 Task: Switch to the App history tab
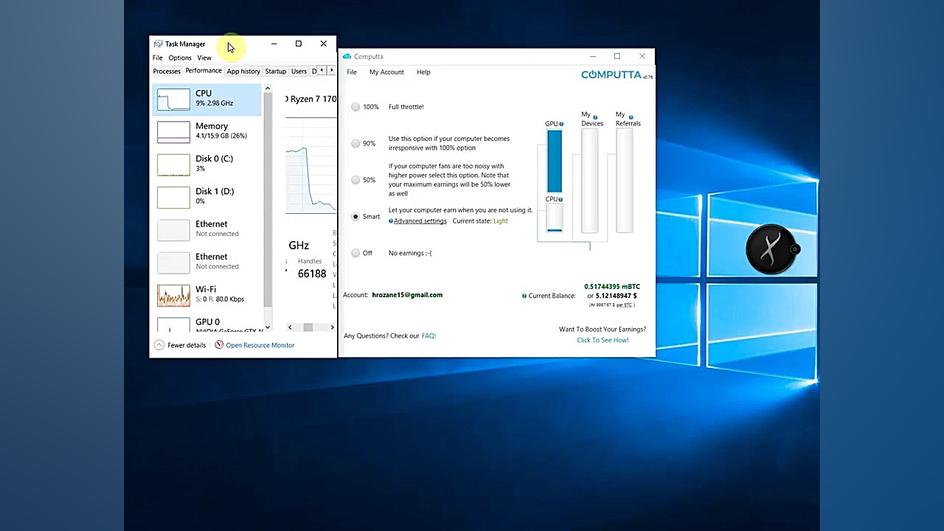tap(243, 71)
